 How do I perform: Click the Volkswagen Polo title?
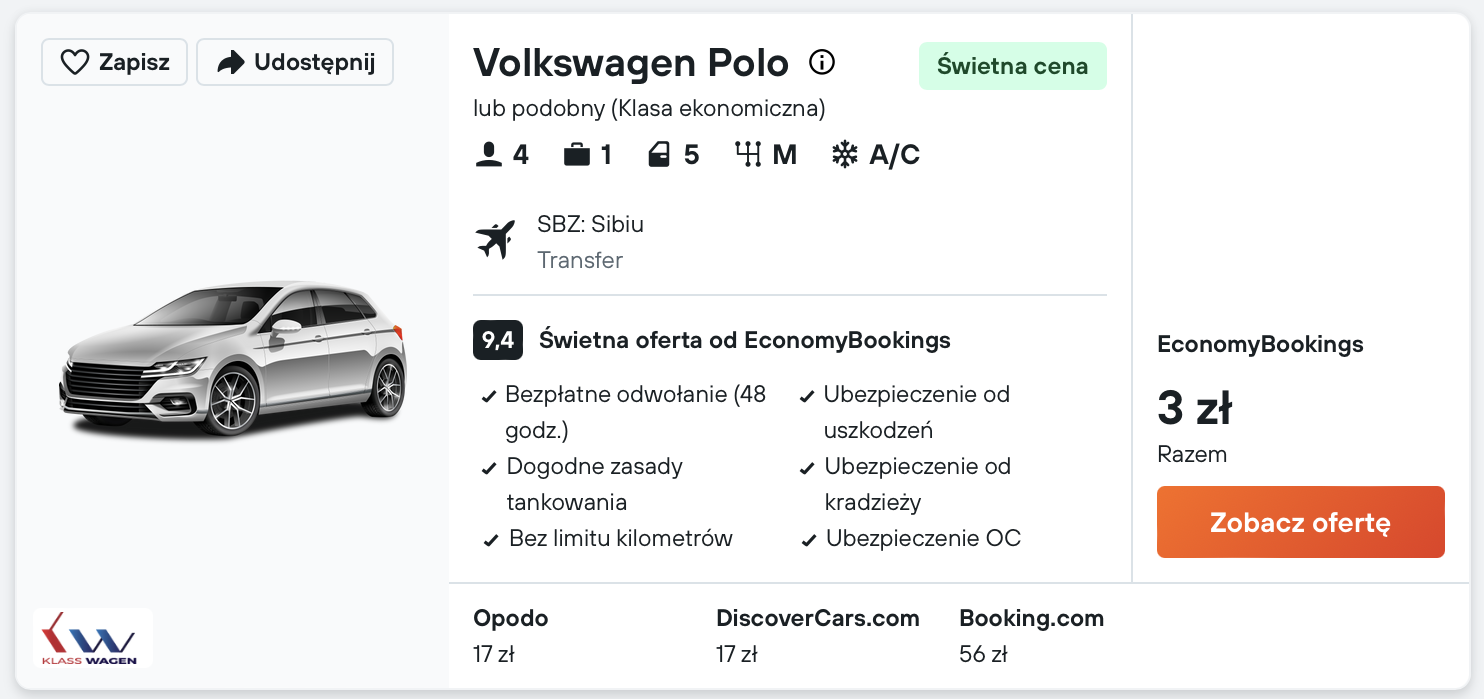[x=631, y=63]
